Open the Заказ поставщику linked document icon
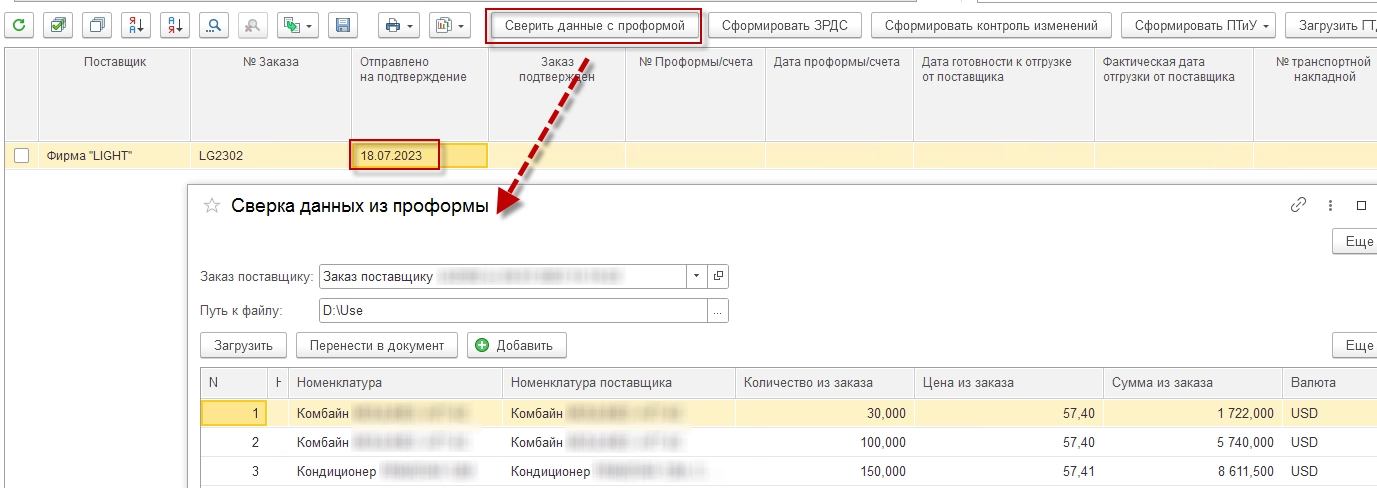Screen dimensions: 1377x488 tap(718, 277)
